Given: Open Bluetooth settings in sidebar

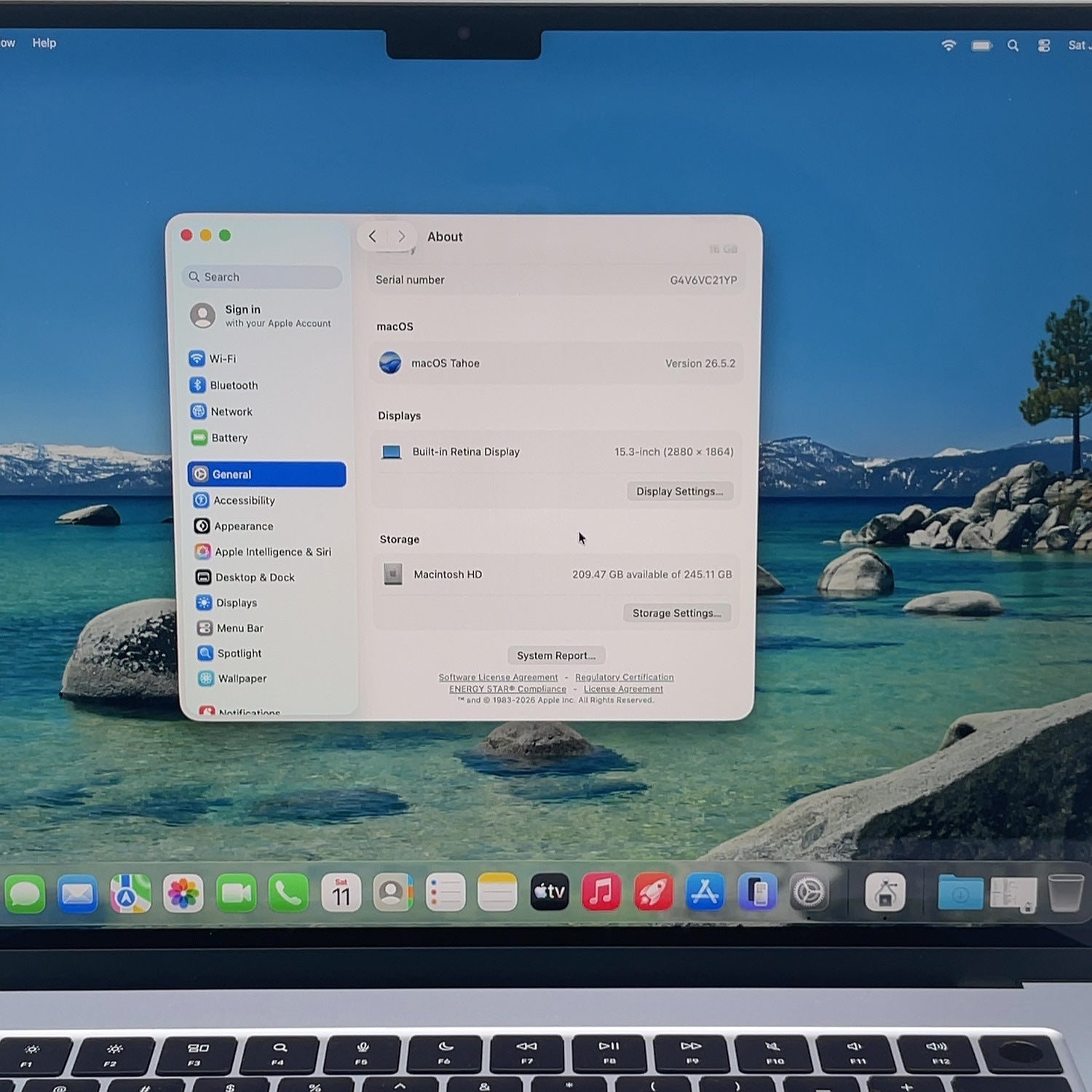Looking at the screenshot, I should point(223,385).
